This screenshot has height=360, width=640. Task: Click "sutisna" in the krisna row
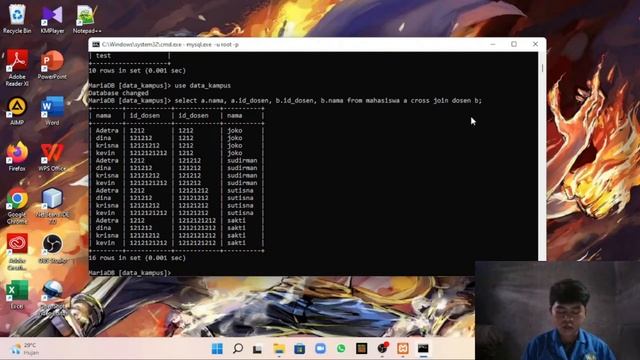tap(240, 205)
